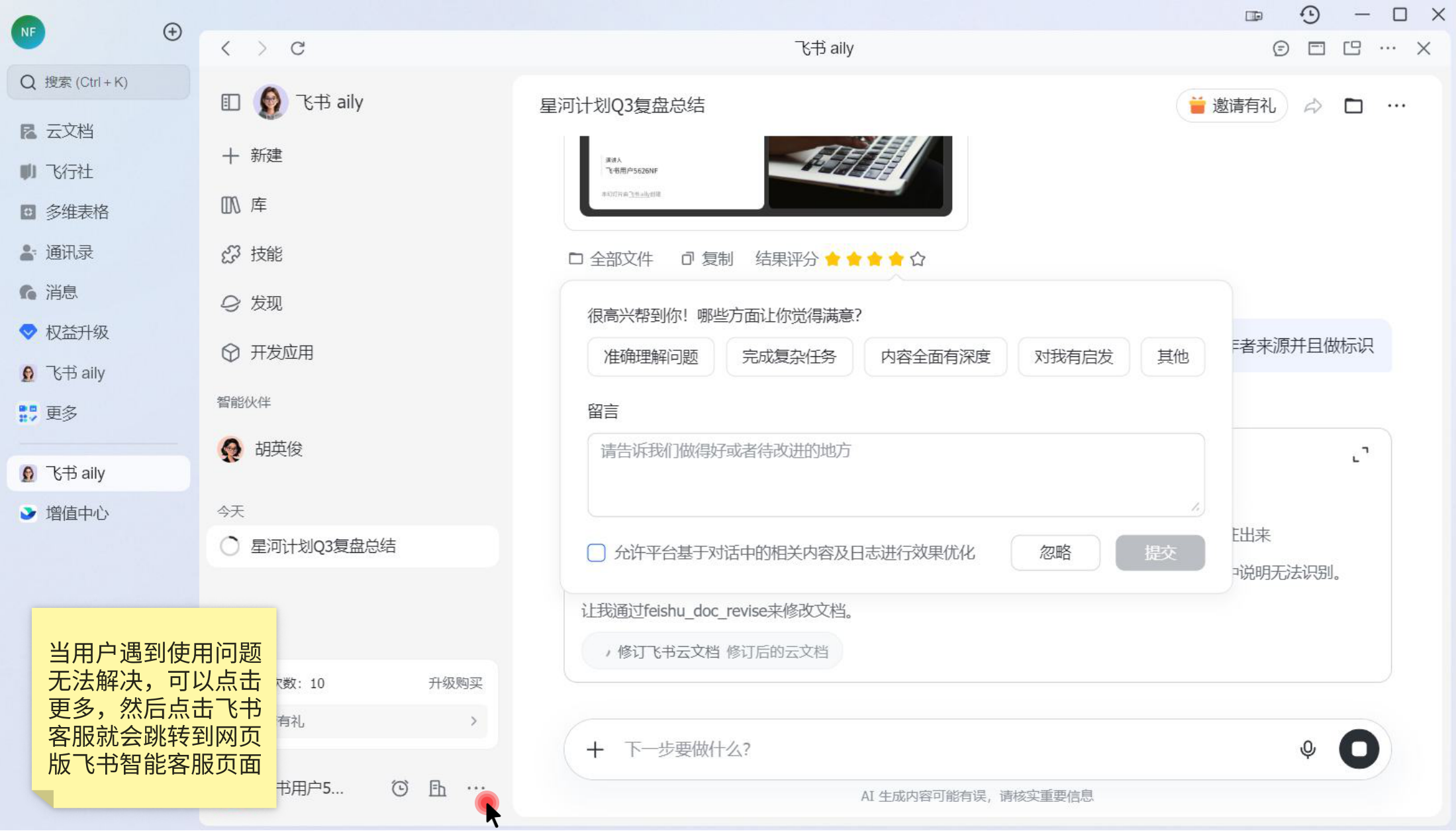Open the three-dot menu beside the user name

(x=476, y=788)
